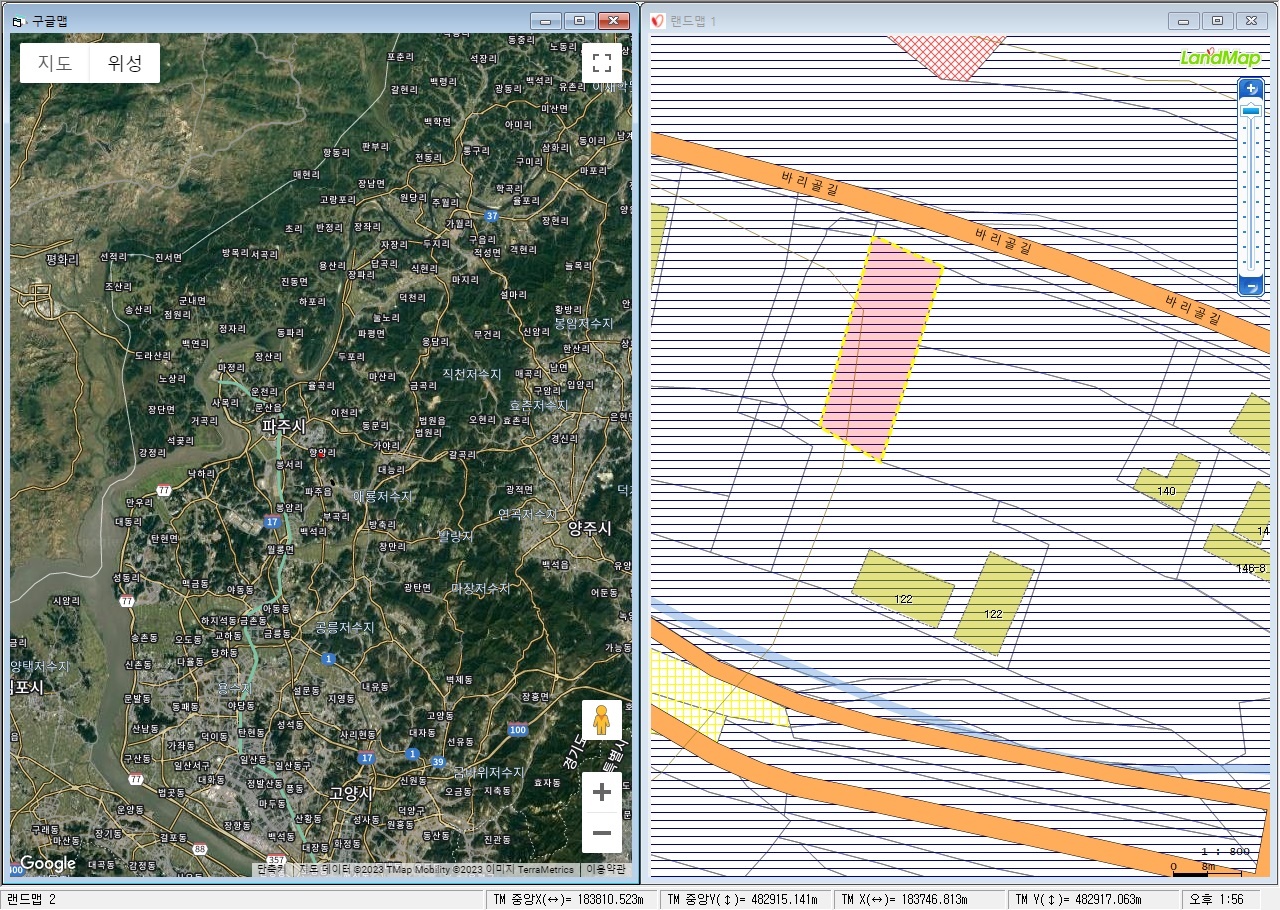Click the LandMap logo

click(x=1220, y=57)
